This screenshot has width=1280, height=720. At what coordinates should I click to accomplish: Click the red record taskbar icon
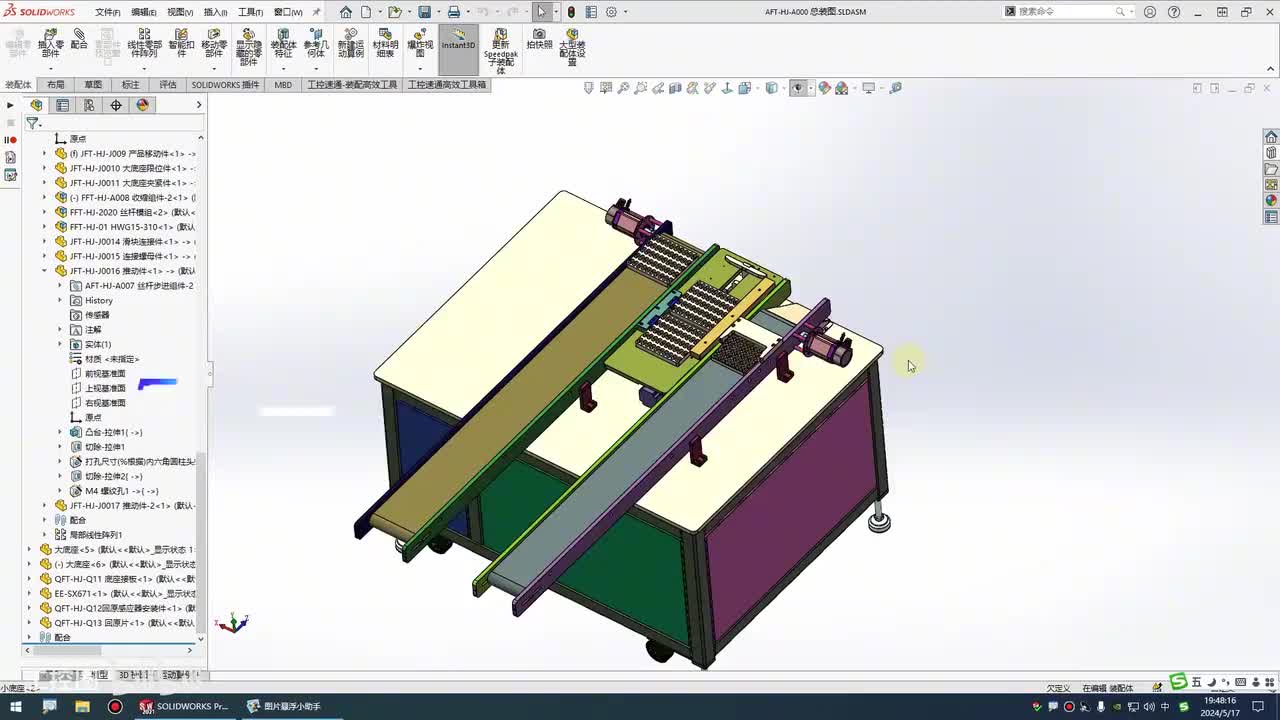115,706
